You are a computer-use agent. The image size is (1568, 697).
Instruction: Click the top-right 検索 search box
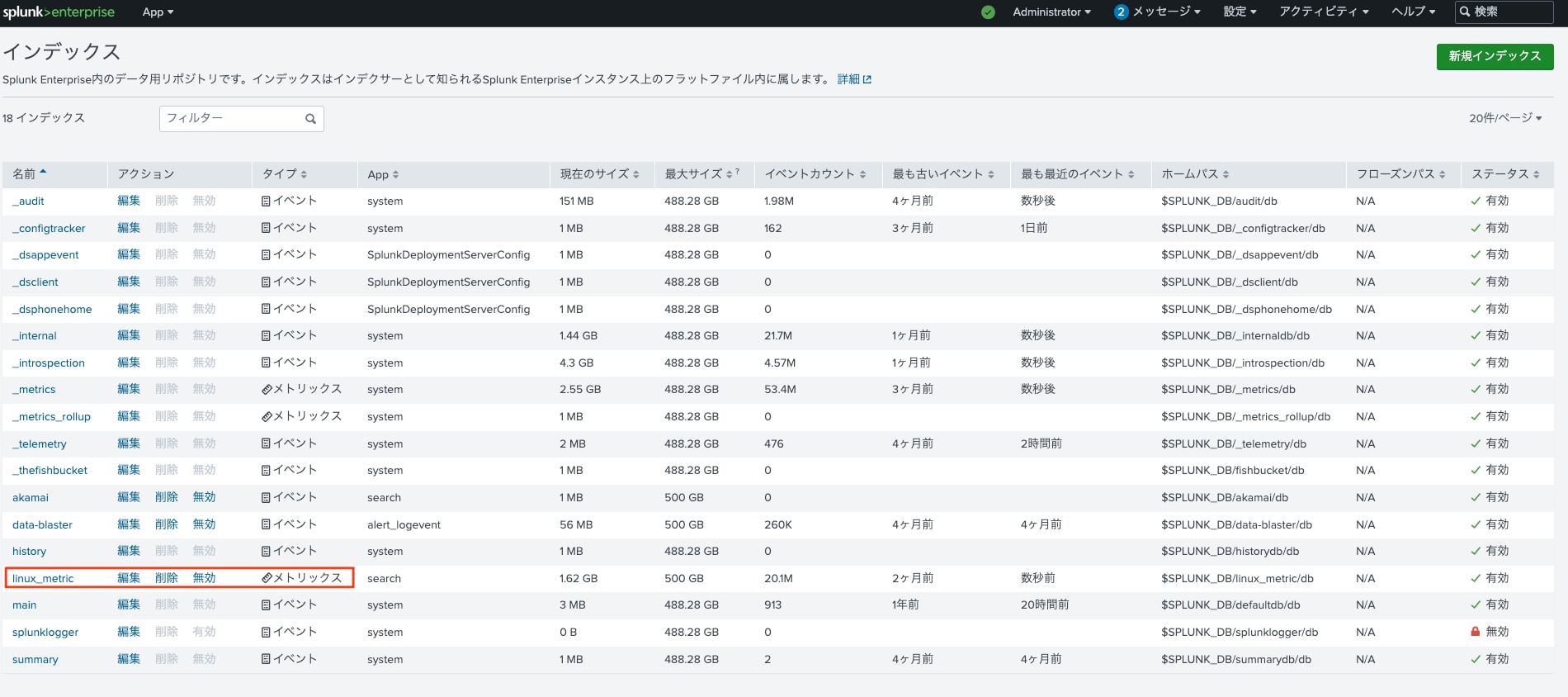1504,12
